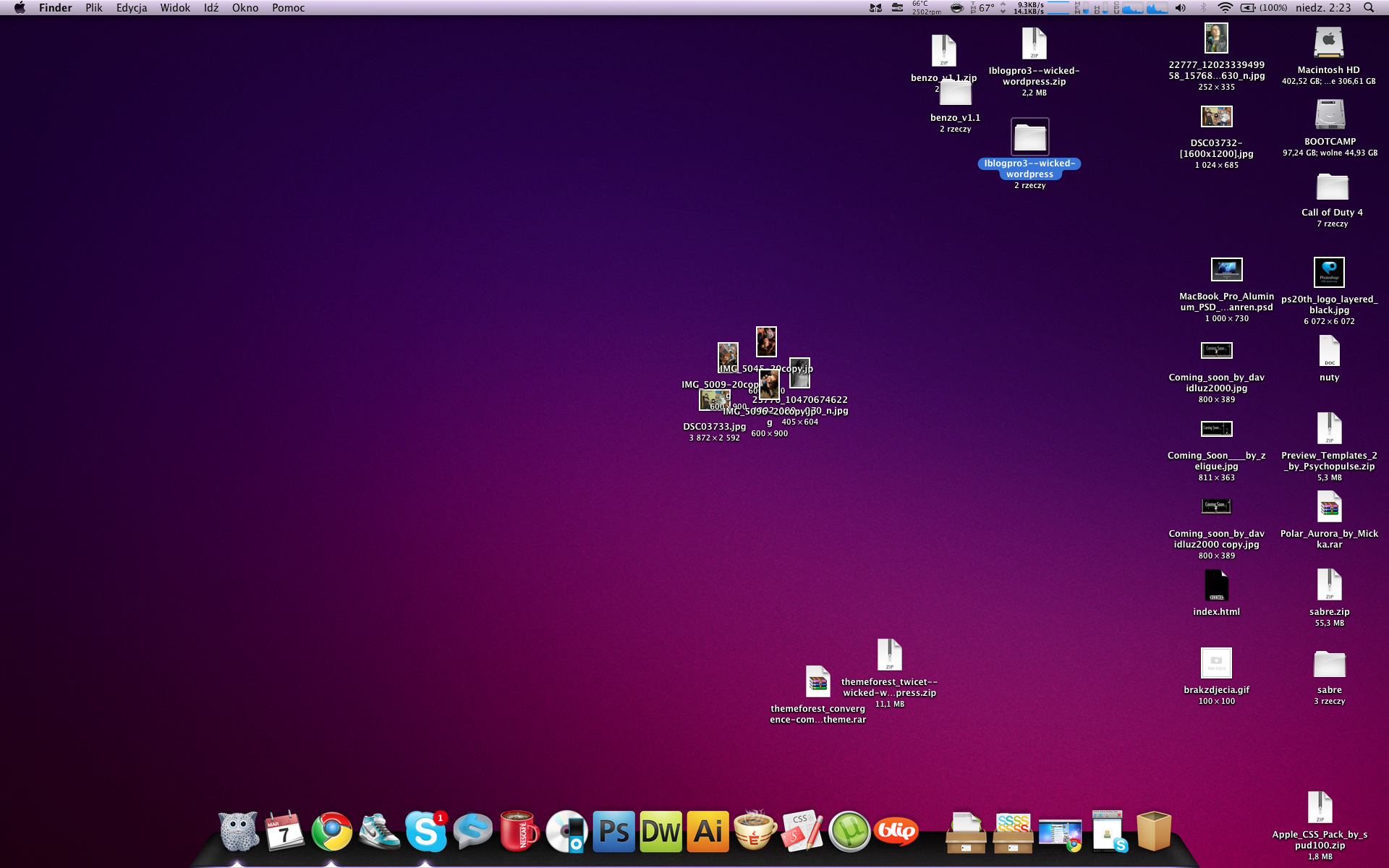The width and height of the screenshot is (1389, 868).
Task: Open the Finder menu
Action: tap(55, 8)
